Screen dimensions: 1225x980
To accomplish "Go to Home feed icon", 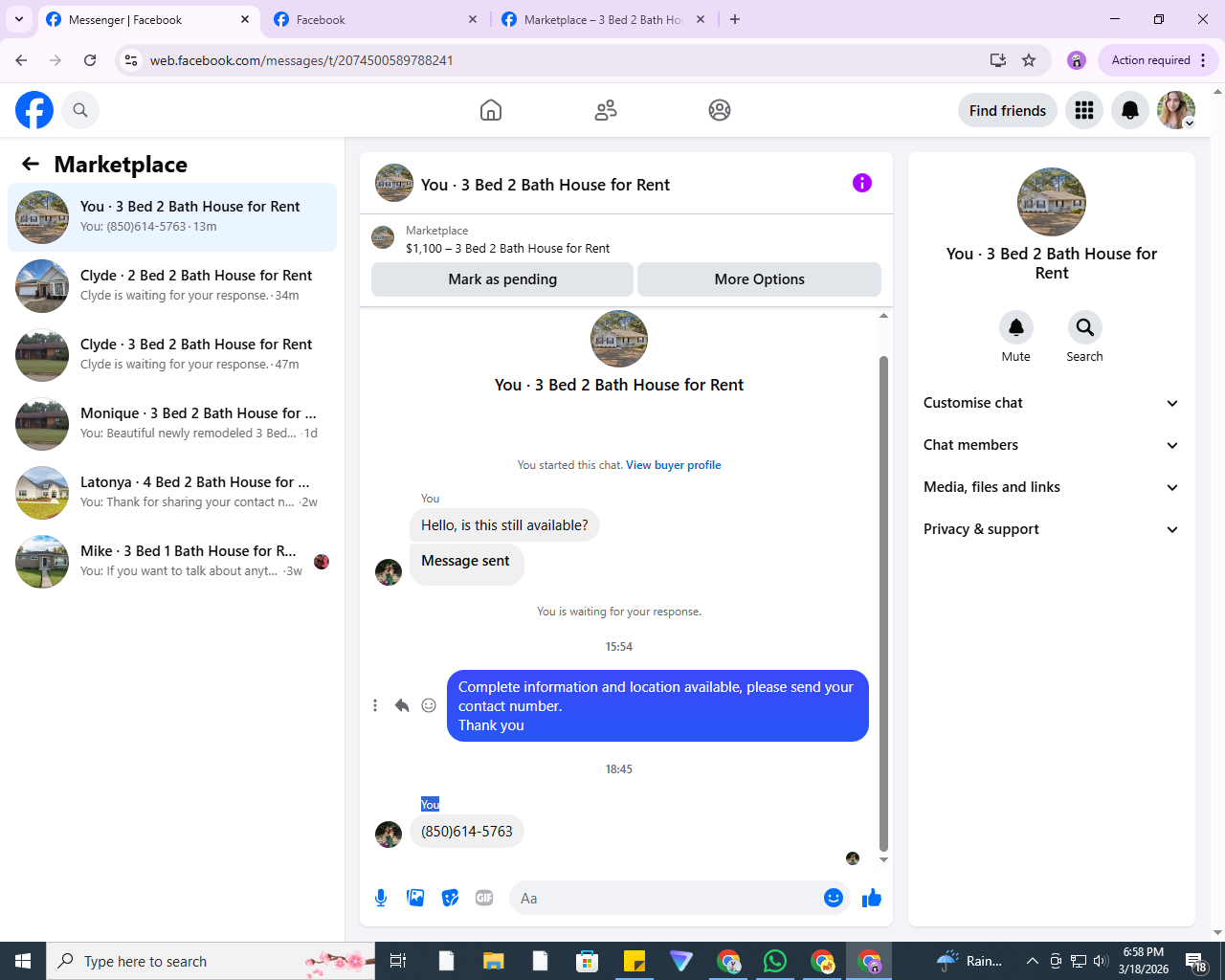I will 491,110.
